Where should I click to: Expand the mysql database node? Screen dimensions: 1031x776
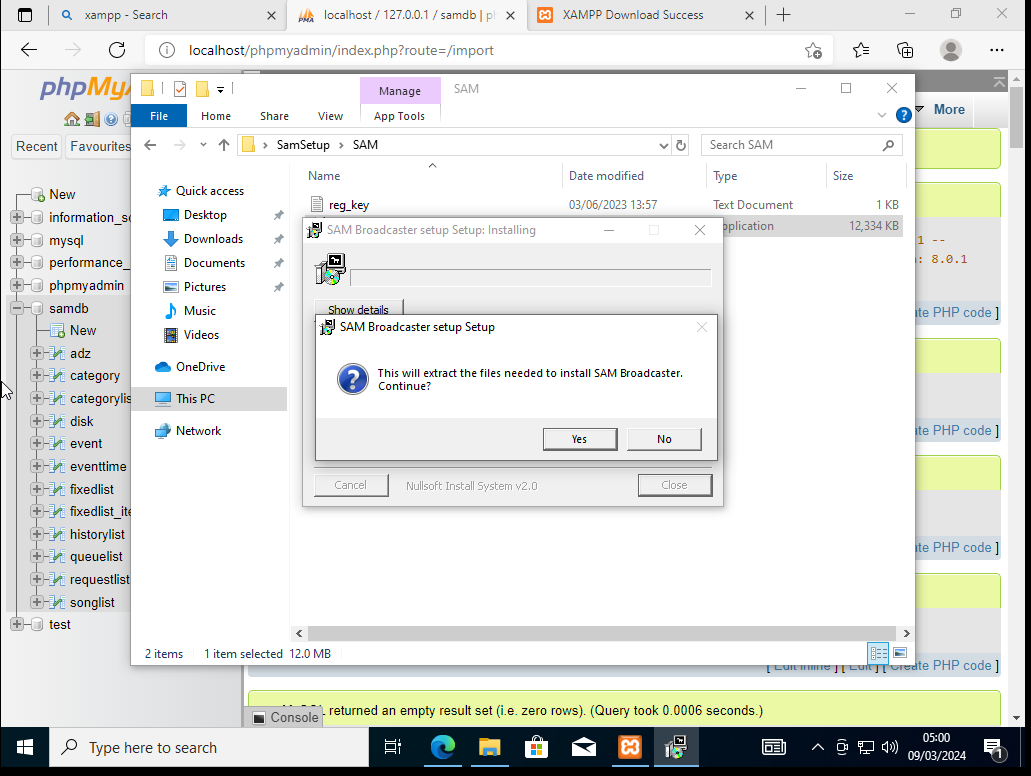(x=17, y=240)
